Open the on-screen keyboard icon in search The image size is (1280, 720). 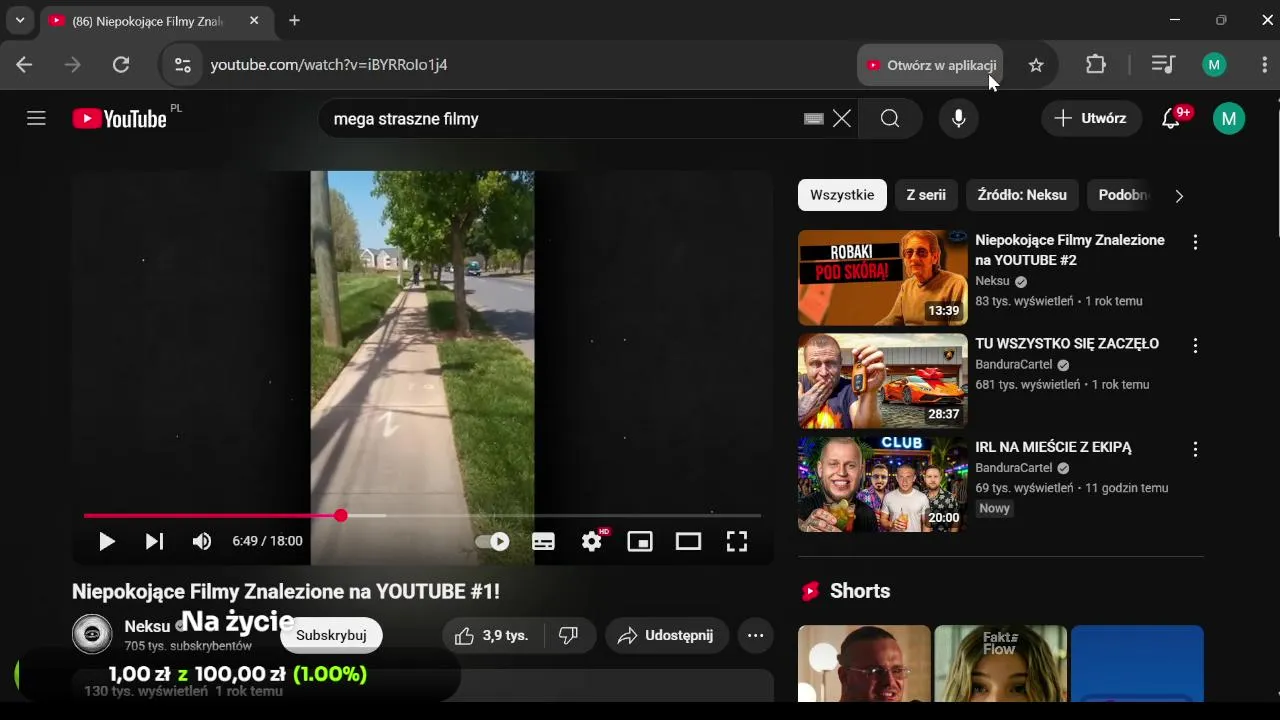[x=814, y=119]
